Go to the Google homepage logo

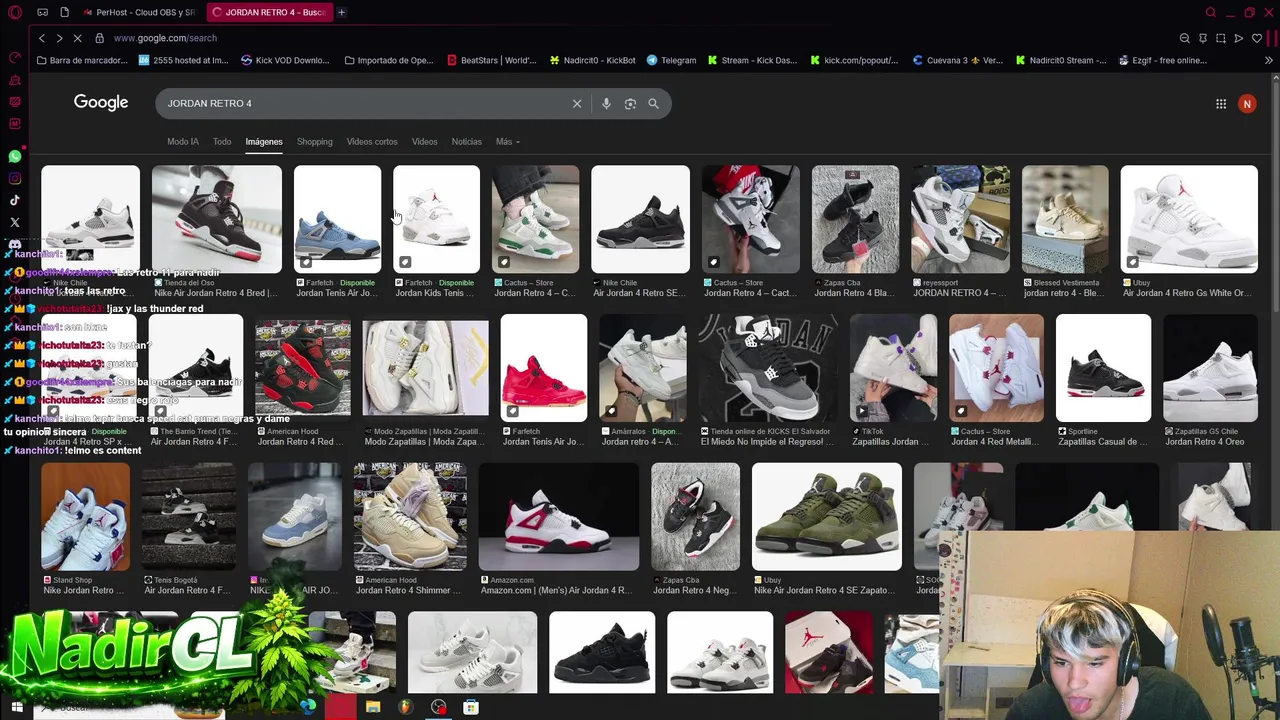tap(101, 102)
